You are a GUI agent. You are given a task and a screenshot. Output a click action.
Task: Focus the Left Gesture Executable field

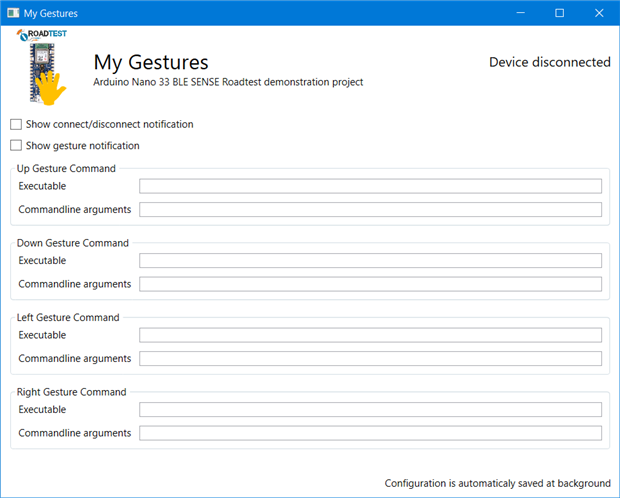pos(370,335)
